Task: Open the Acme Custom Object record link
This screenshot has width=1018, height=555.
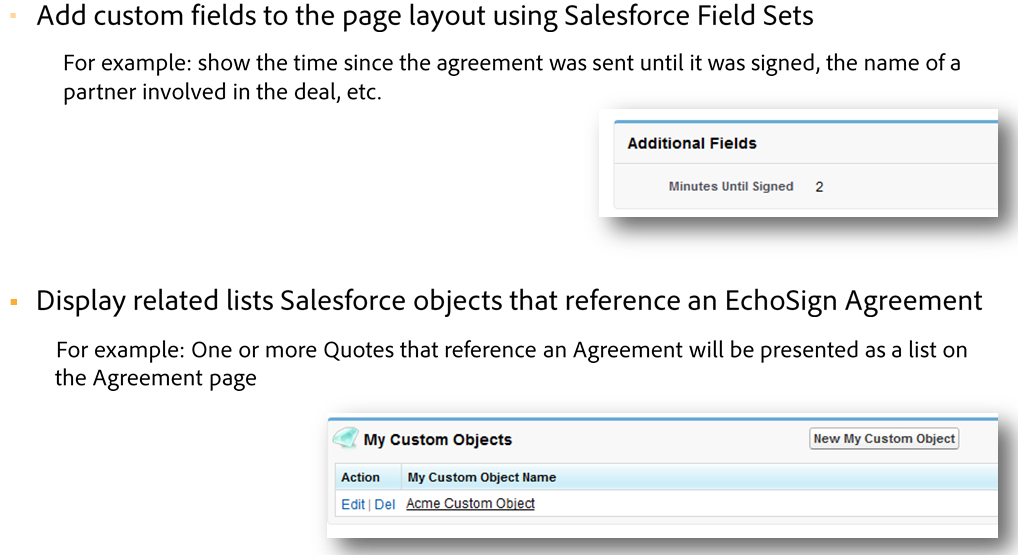Action: [x=470, y=504]
